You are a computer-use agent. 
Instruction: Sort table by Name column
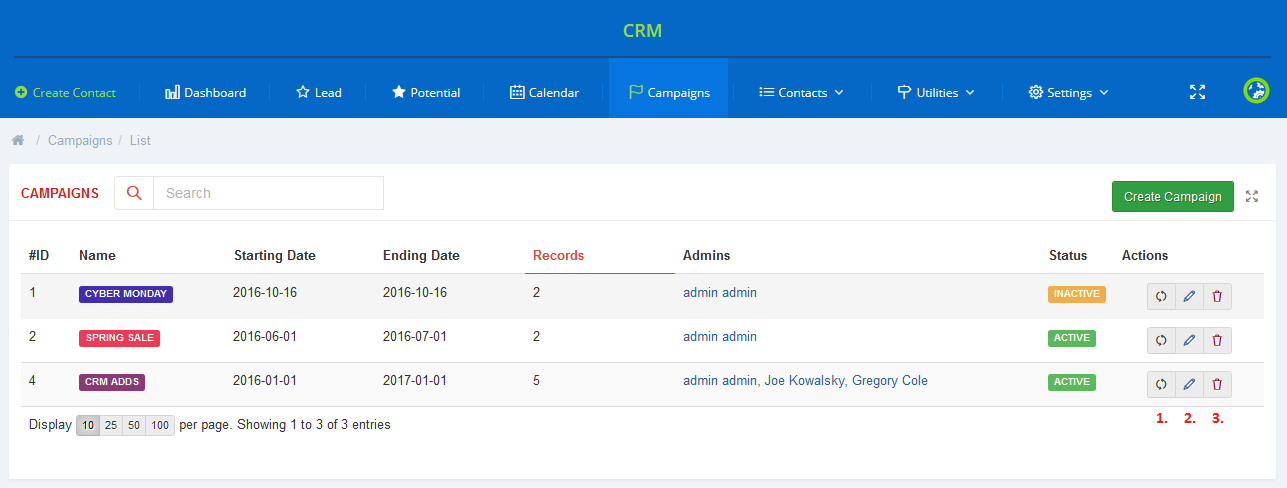[97, 255]
